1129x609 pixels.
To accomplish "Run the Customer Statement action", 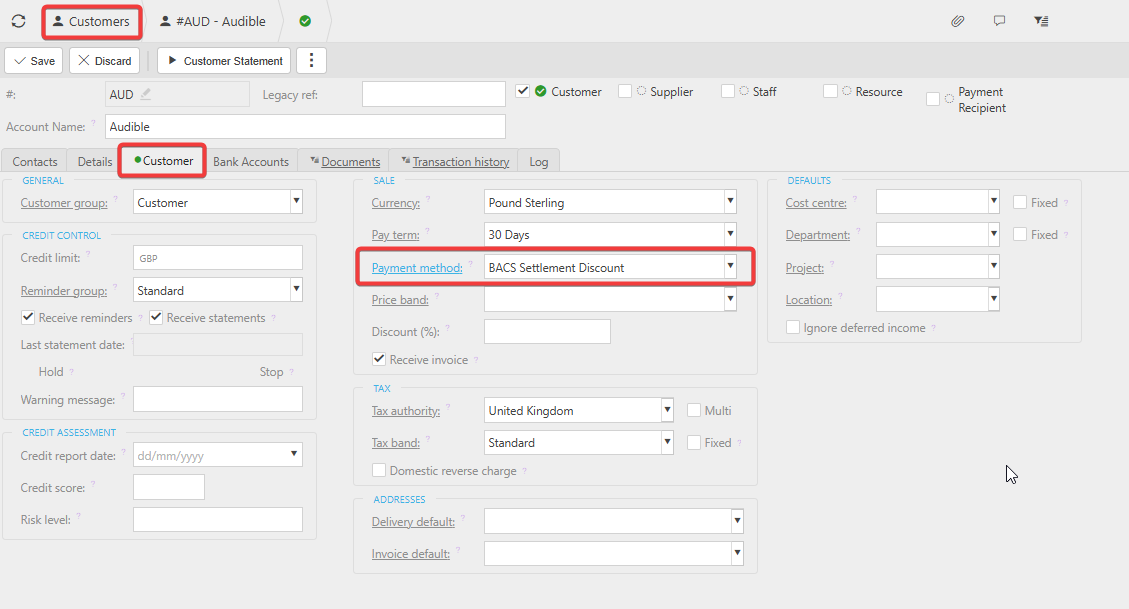I will tap(224, 60).
